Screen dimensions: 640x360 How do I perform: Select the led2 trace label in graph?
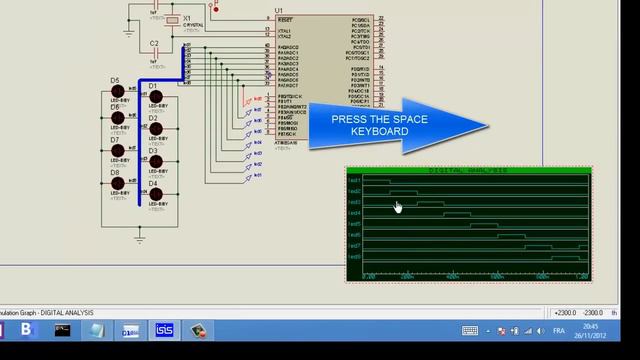(354, 191)
